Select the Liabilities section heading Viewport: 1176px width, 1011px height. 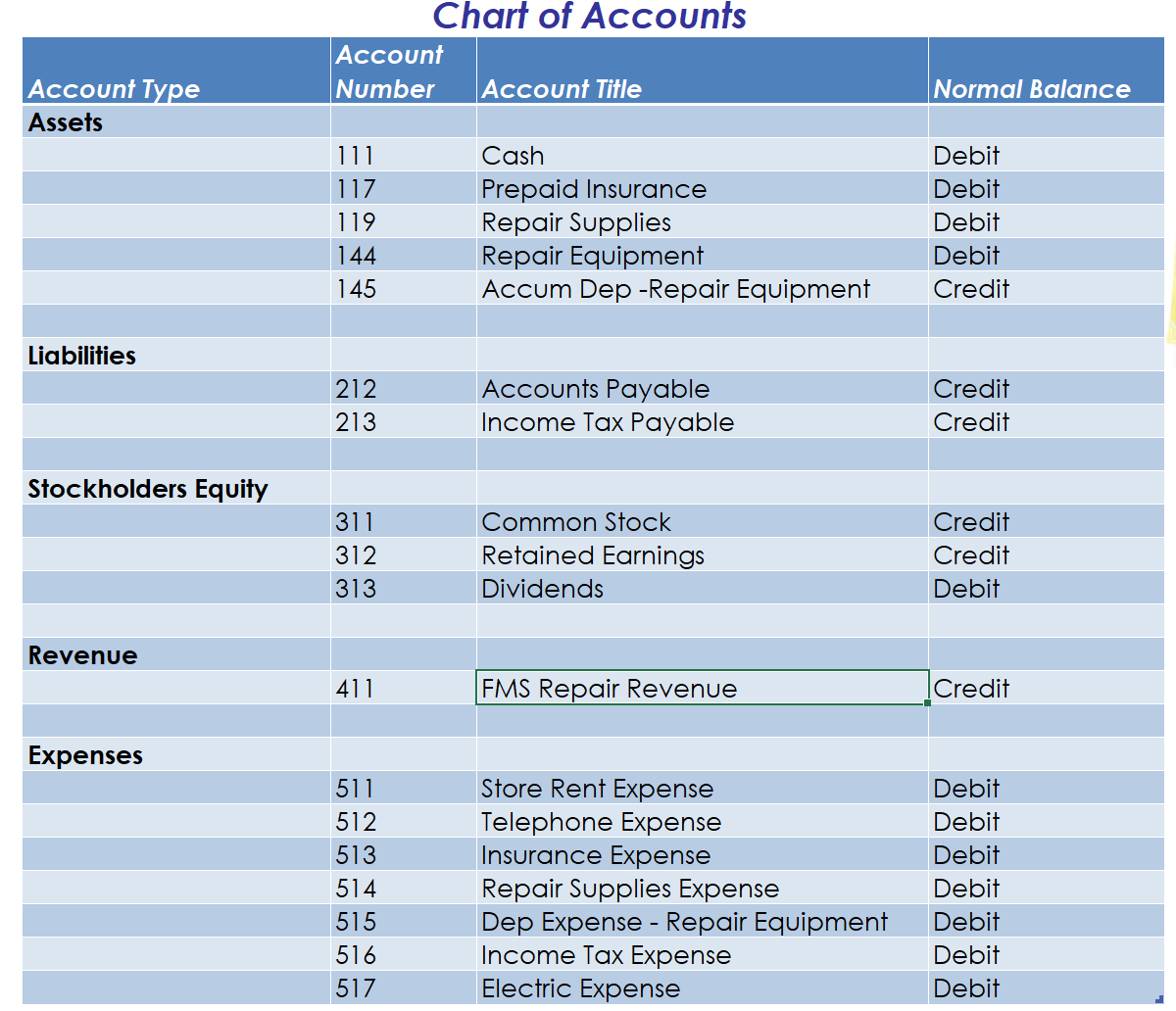pyautogui.click(x=82, y=356)
